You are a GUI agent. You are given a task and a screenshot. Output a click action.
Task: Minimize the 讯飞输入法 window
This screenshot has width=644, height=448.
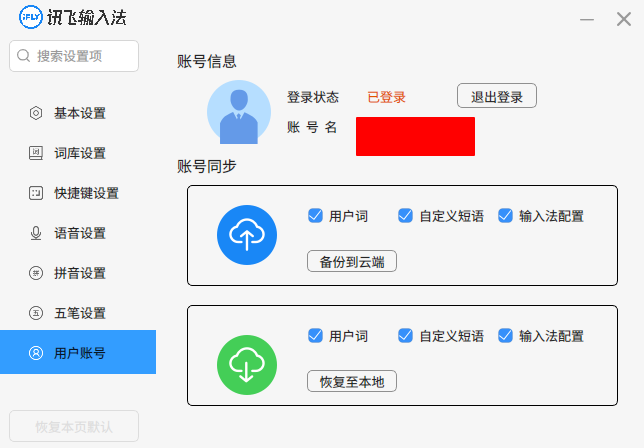[x=587, y=19]
